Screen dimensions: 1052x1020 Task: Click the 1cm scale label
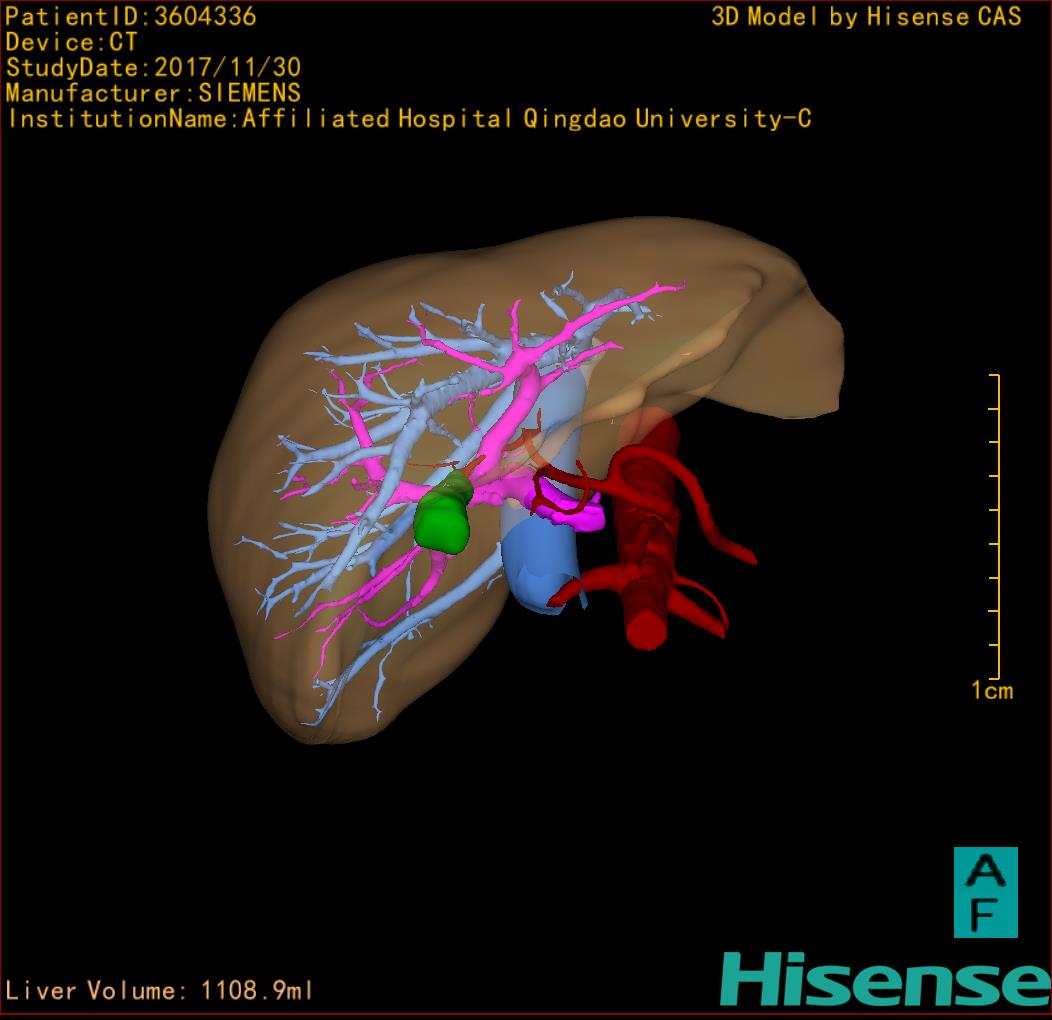[991, 690]
